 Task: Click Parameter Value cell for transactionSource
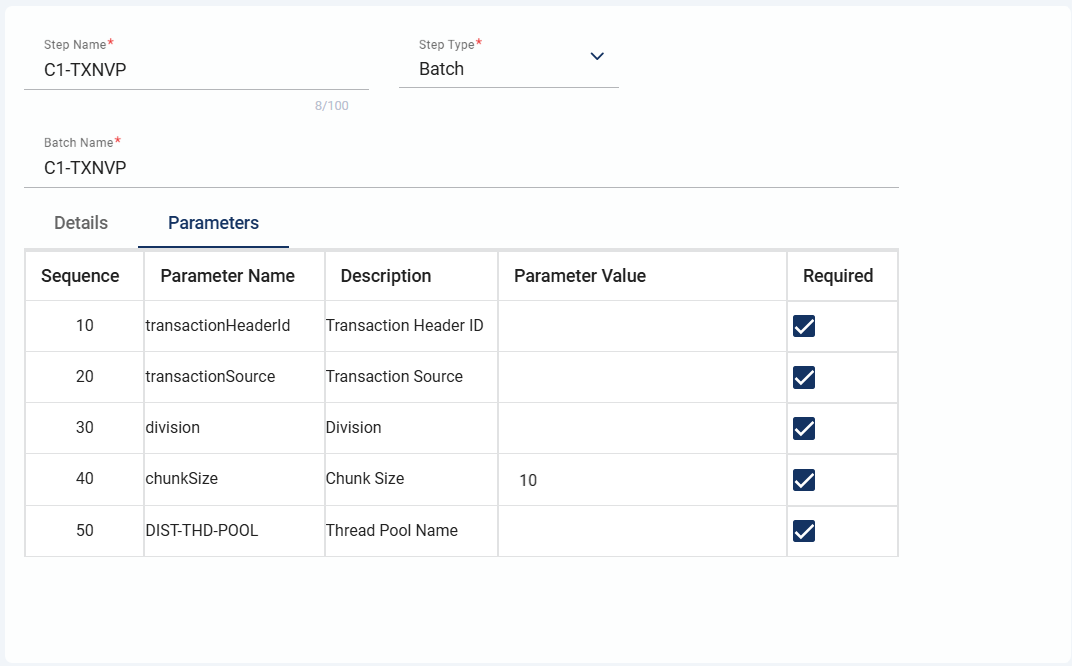coord(642,377)
